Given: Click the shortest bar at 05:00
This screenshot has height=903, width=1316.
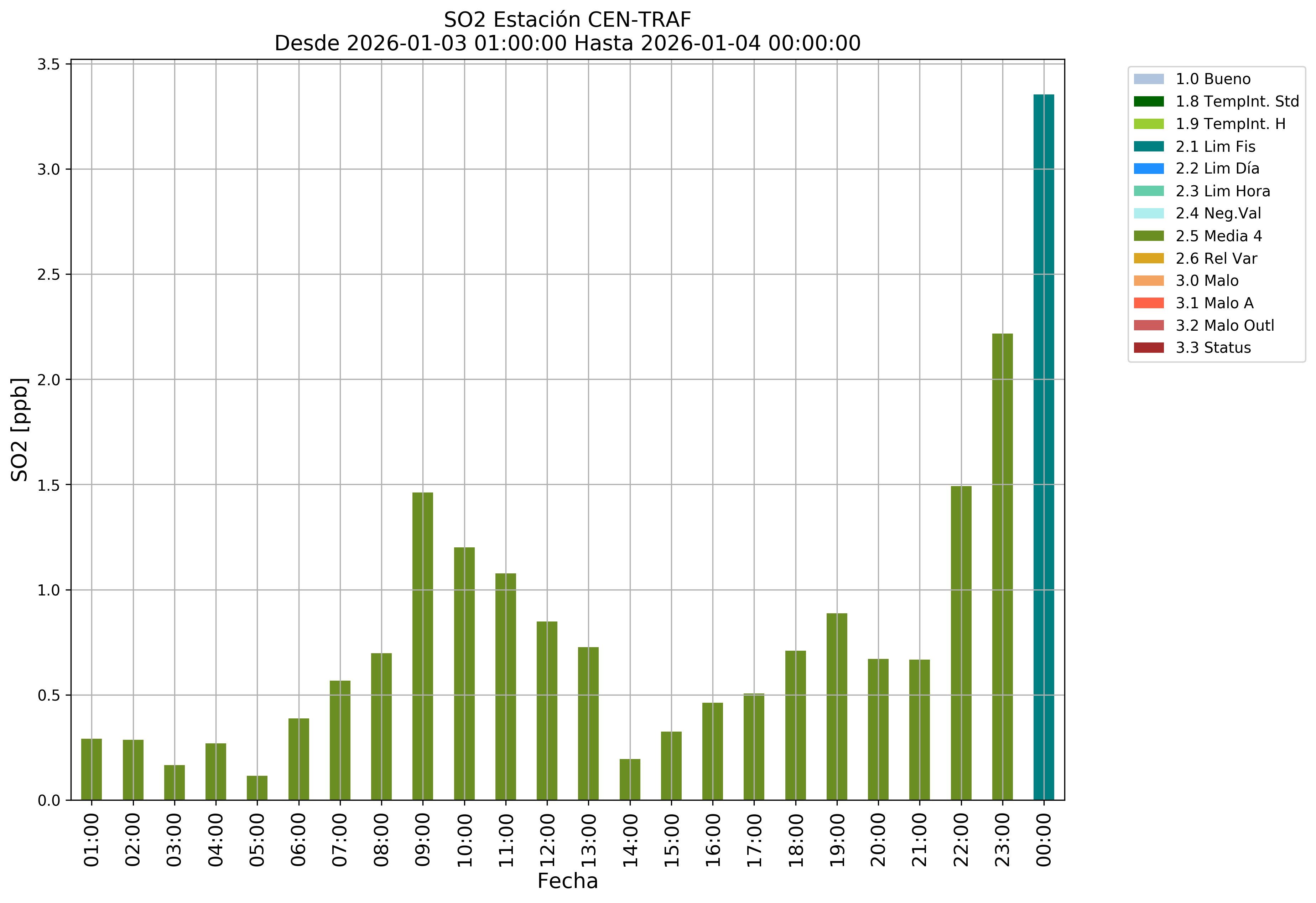Looking at the screenshot, I should (257, 788).
